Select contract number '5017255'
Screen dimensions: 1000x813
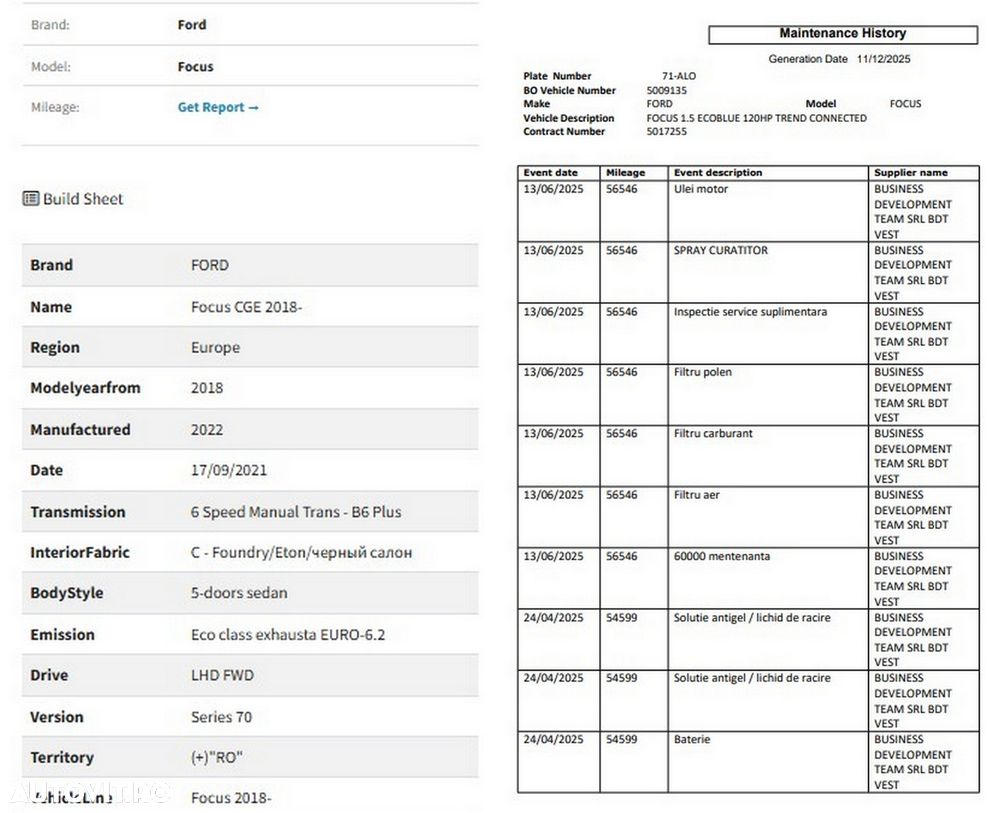[x=666, y=131]
